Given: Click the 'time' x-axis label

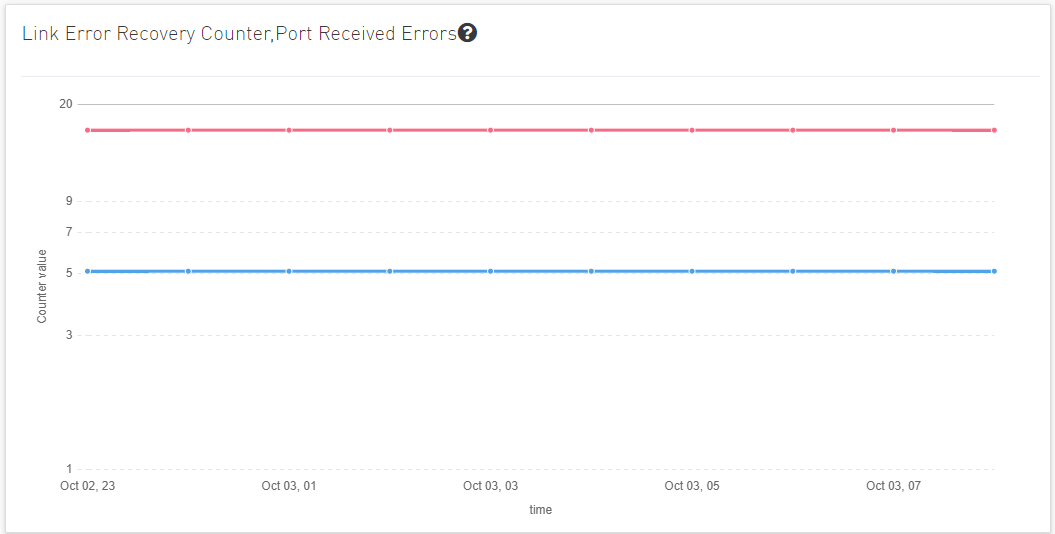Looking at the screenshot, I should point(540,510).
